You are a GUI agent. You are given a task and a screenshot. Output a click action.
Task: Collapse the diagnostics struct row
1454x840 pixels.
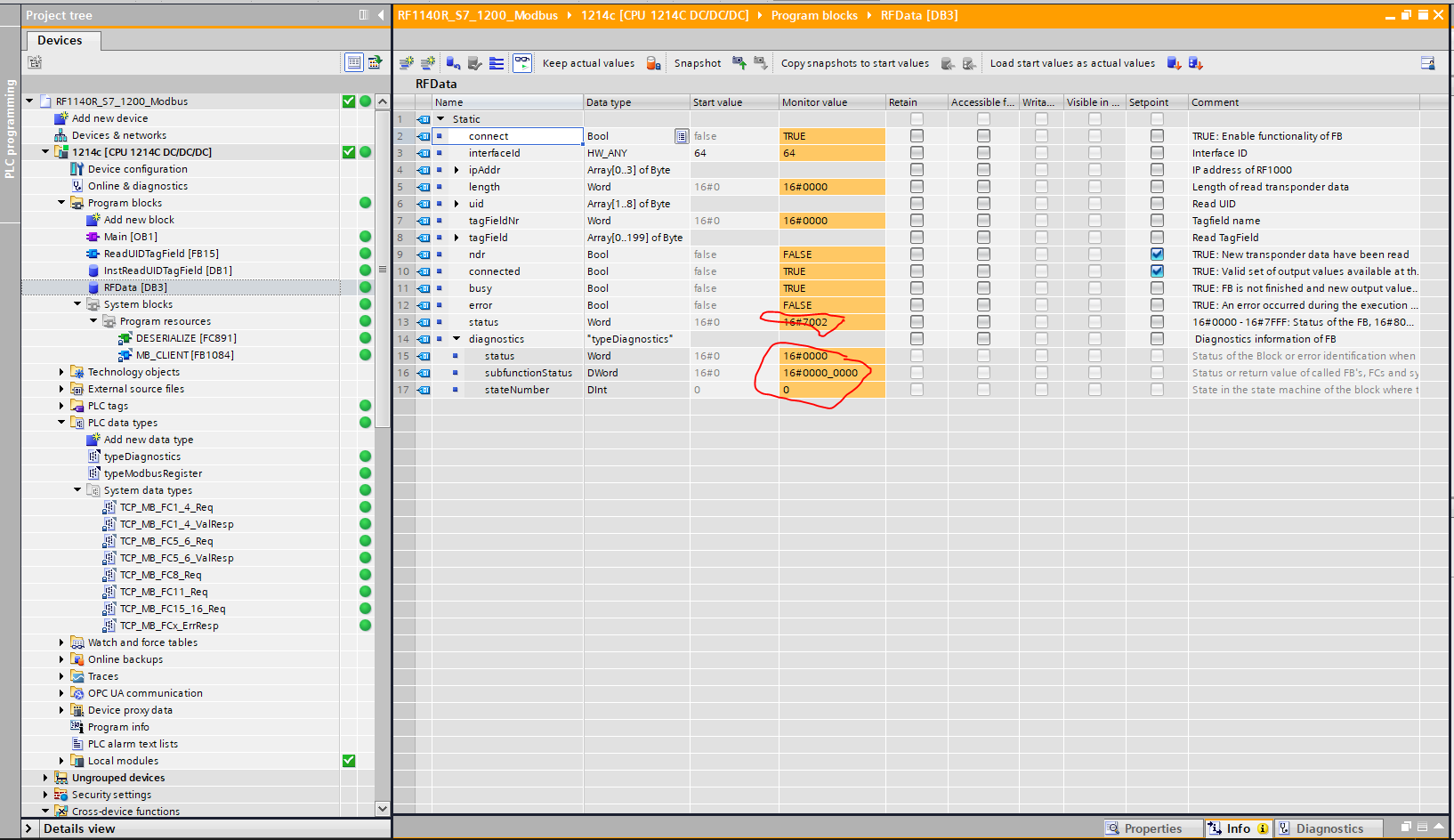click(x=456, y=339)
